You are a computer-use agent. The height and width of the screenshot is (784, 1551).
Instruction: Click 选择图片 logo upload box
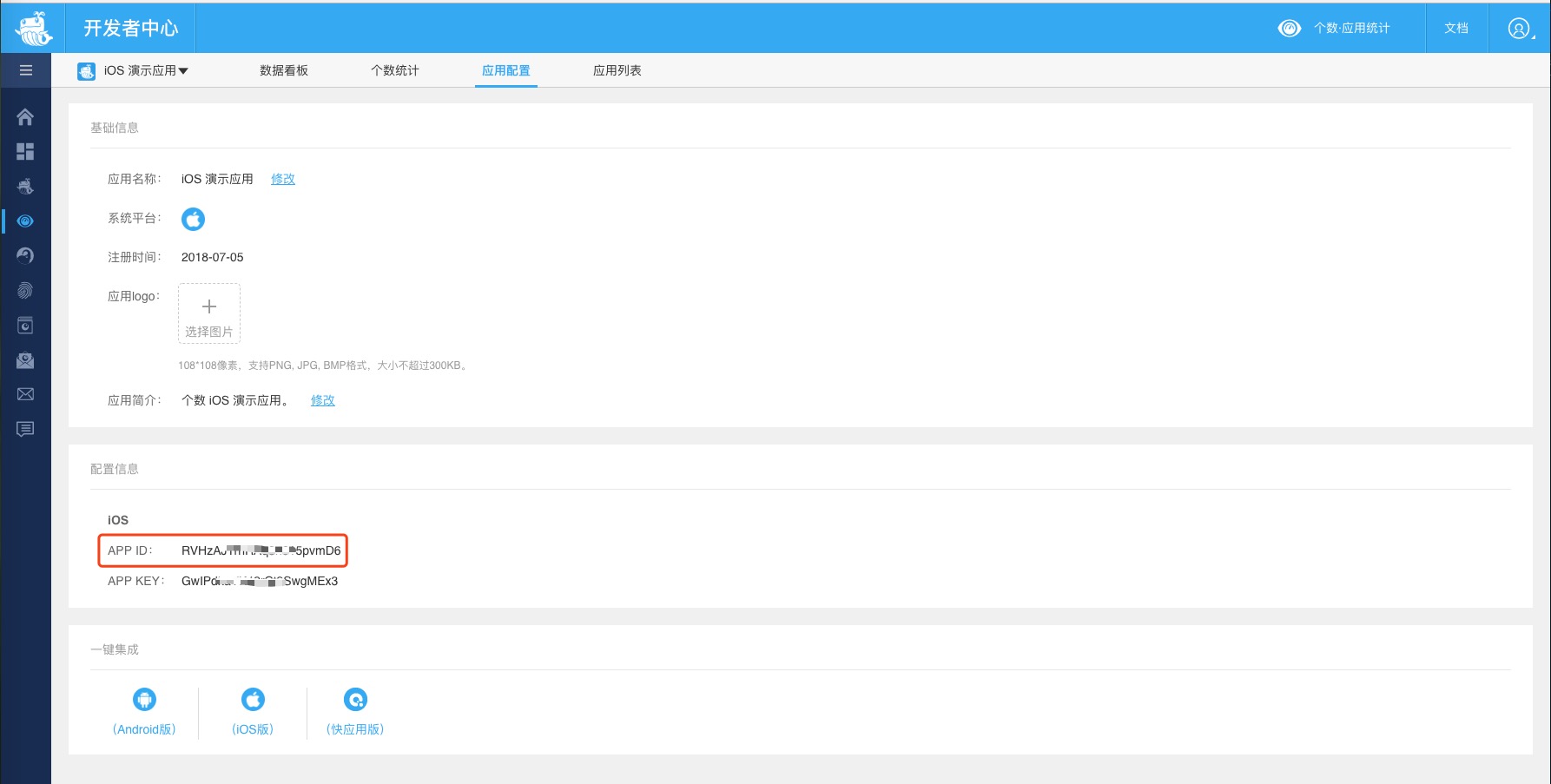click(209, 313)
